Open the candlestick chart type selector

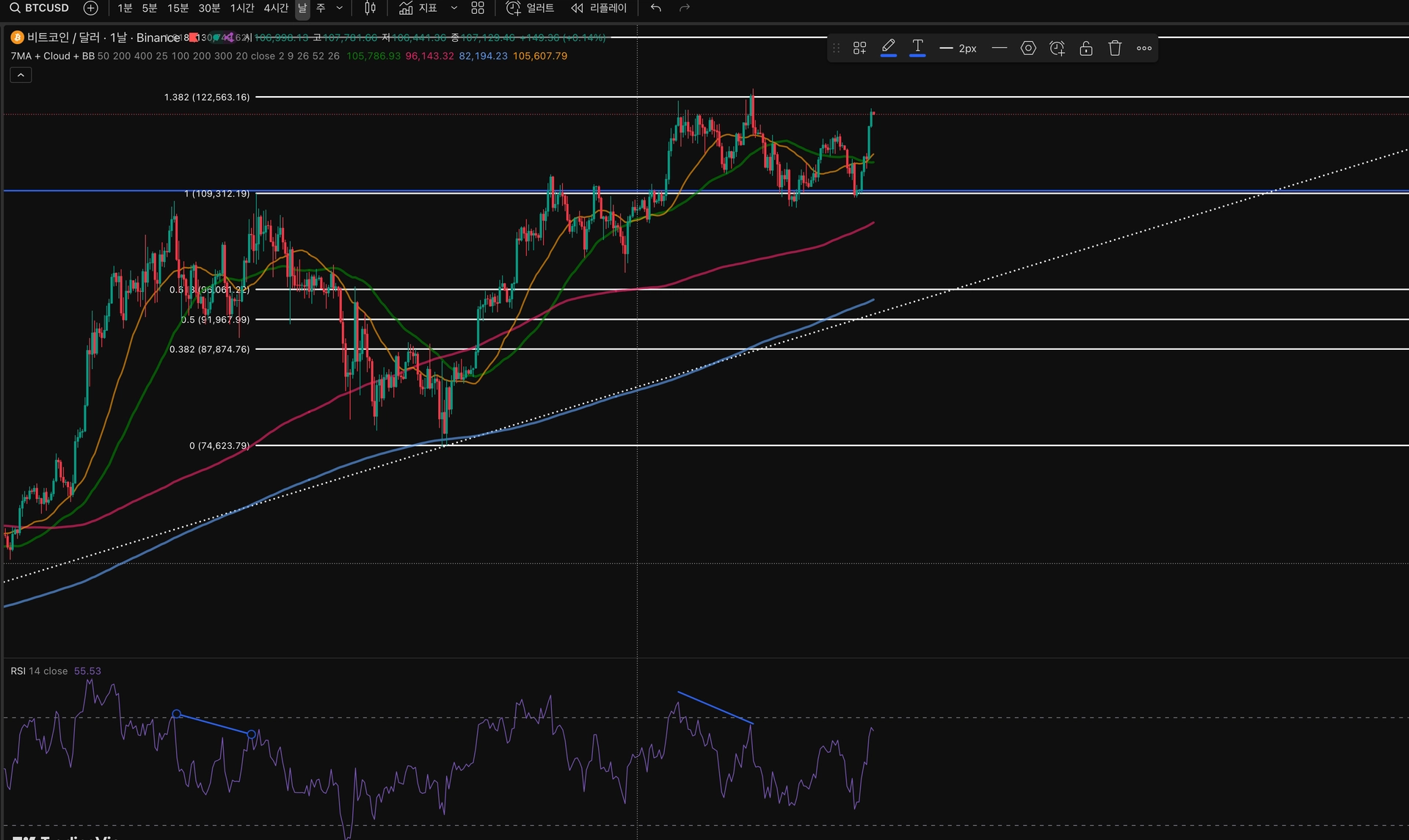(x=370, y=8)
